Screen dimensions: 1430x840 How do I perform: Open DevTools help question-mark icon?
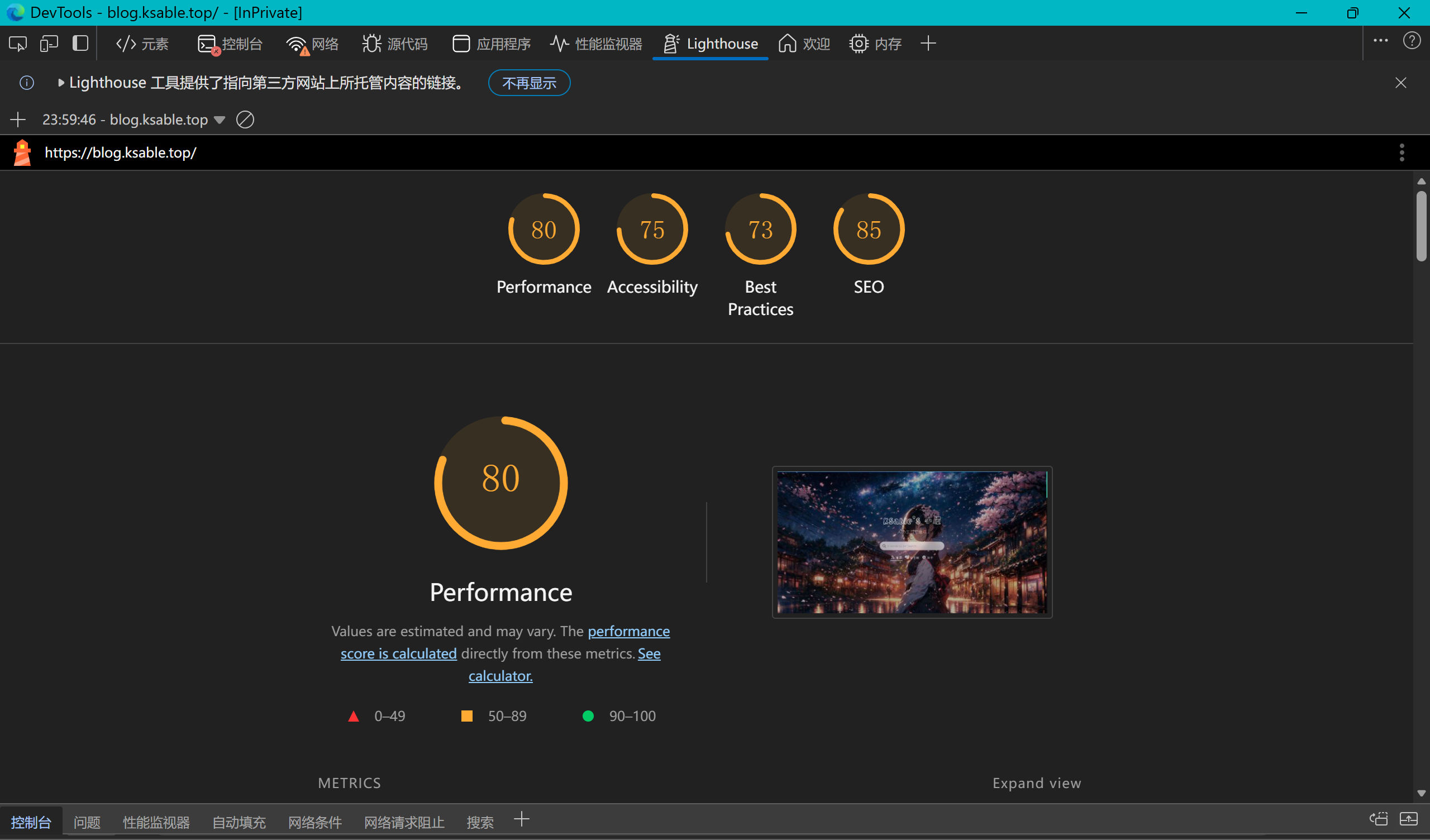click(x=1411, y=41)
